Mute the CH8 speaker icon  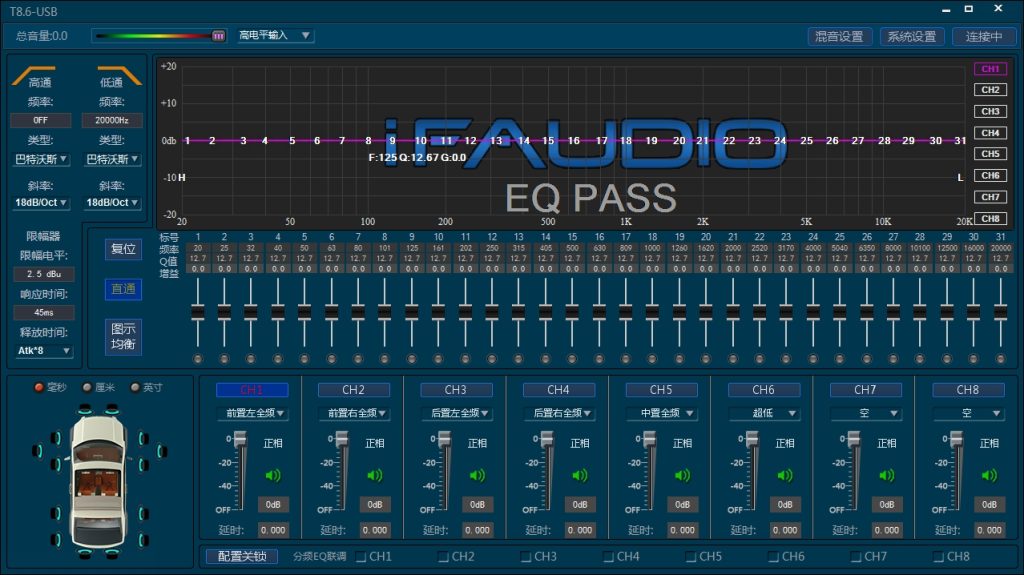[989, 475]
